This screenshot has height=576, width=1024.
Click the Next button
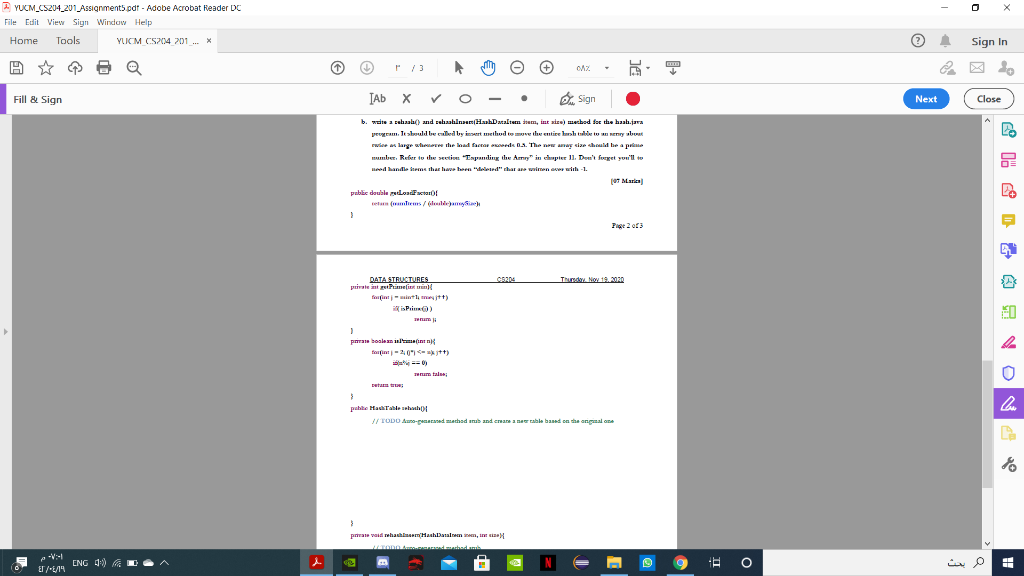[925, 98]
